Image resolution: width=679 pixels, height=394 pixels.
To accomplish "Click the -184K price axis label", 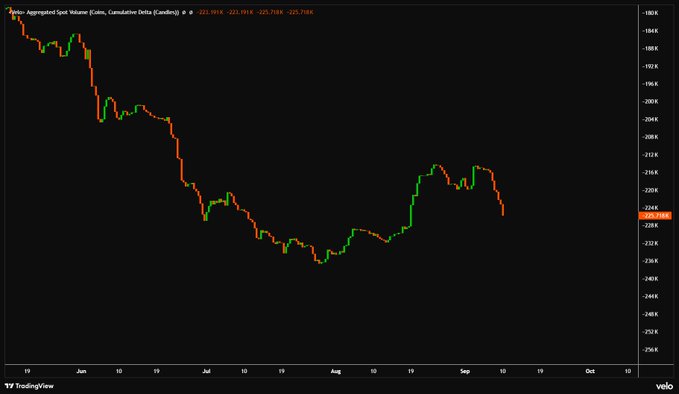I will (x=650, y=31).
